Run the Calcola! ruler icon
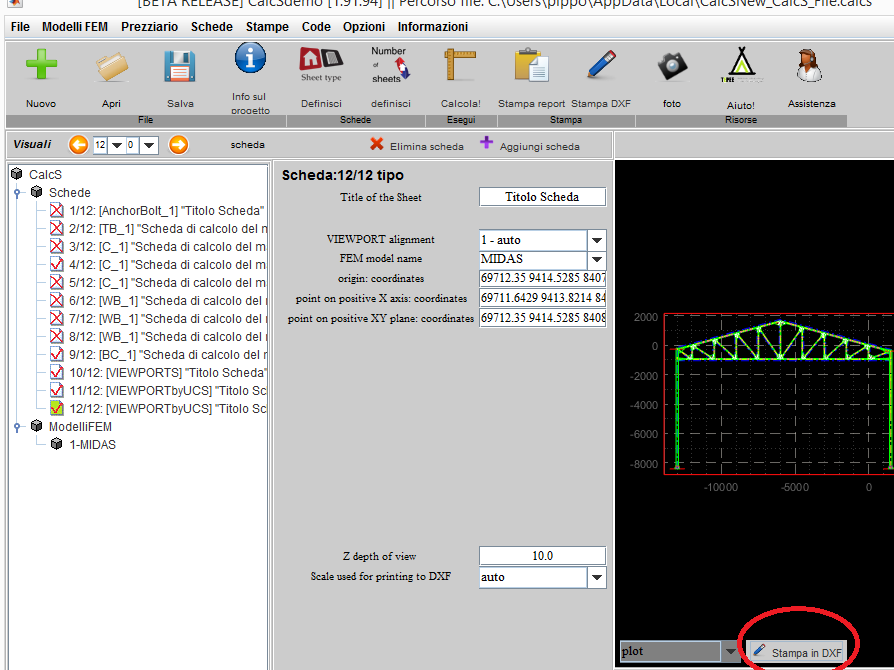Image resolution: width=894 pixels, height=670 pixels. (460, 64)
